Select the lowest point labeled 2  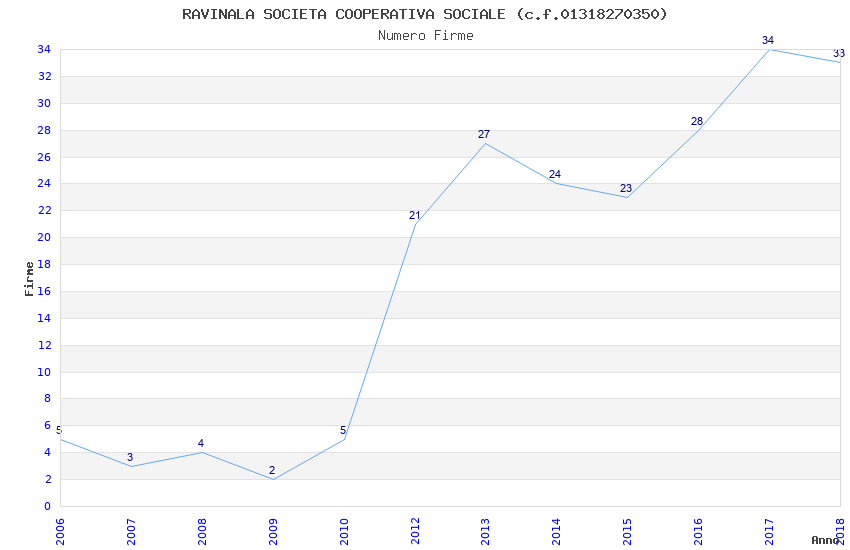272,470
